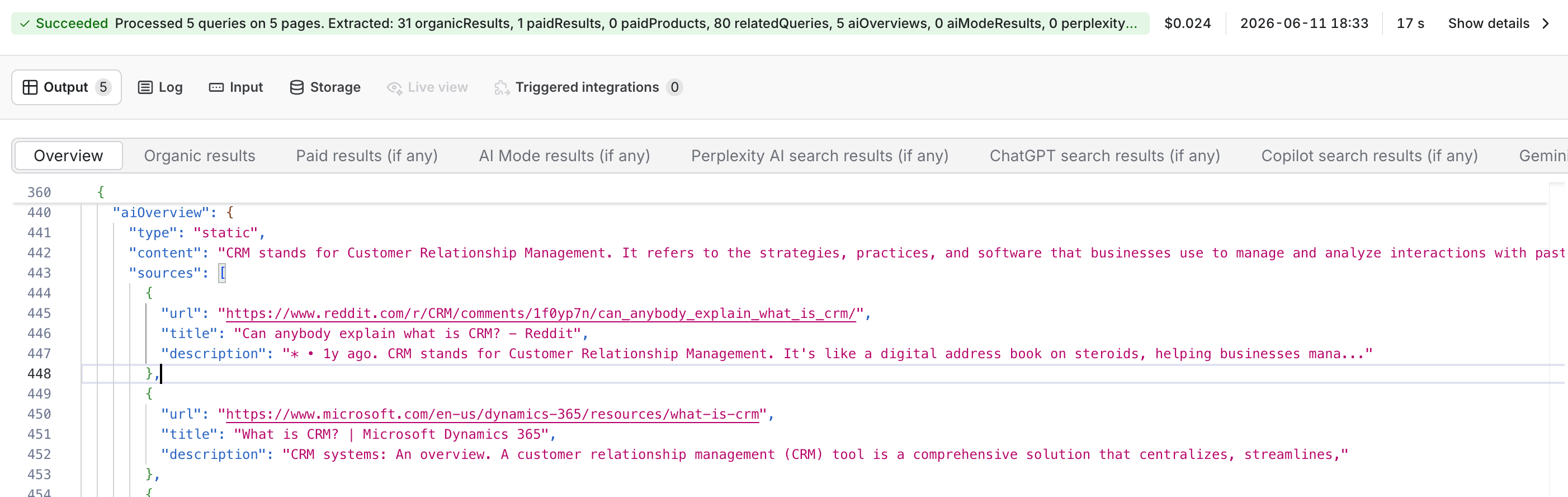Screen dimensions: 1568x497
Task: Click the Triggered integrations count badge 0
Action: pyautogui.click(x=674, y=87)
